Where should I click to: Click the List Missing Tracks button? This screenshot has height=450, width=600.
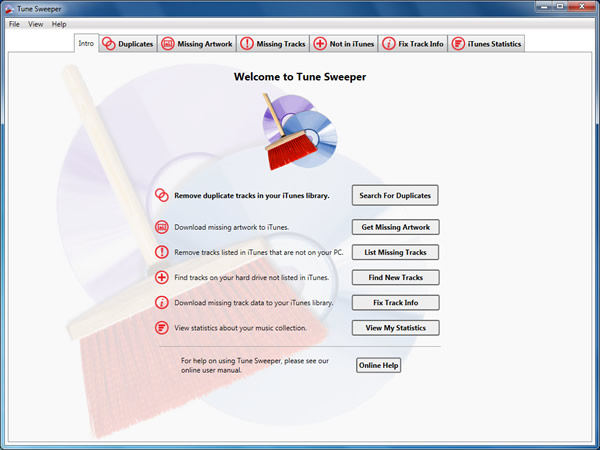click(x=395, y=252)
